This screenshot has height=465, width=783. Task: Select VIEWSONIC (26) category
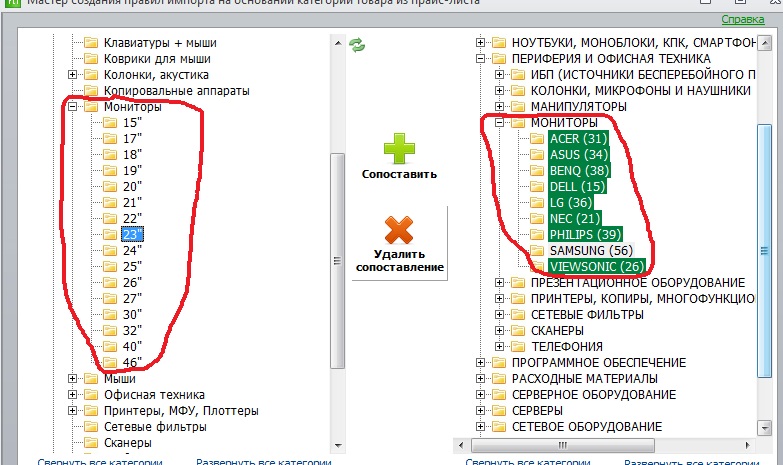pos(597,266)
